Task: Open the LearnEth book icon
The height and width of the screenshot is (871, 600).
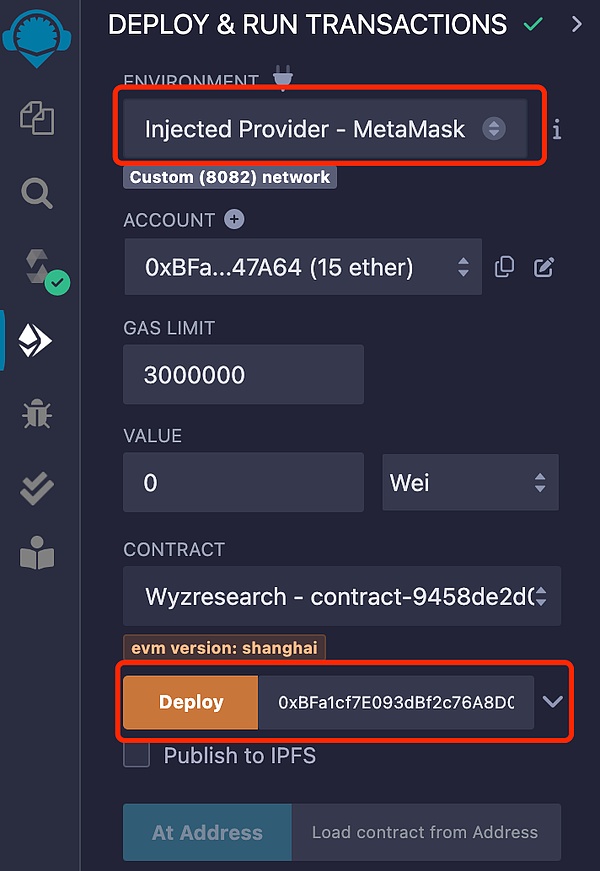Action: click(37, 556)
